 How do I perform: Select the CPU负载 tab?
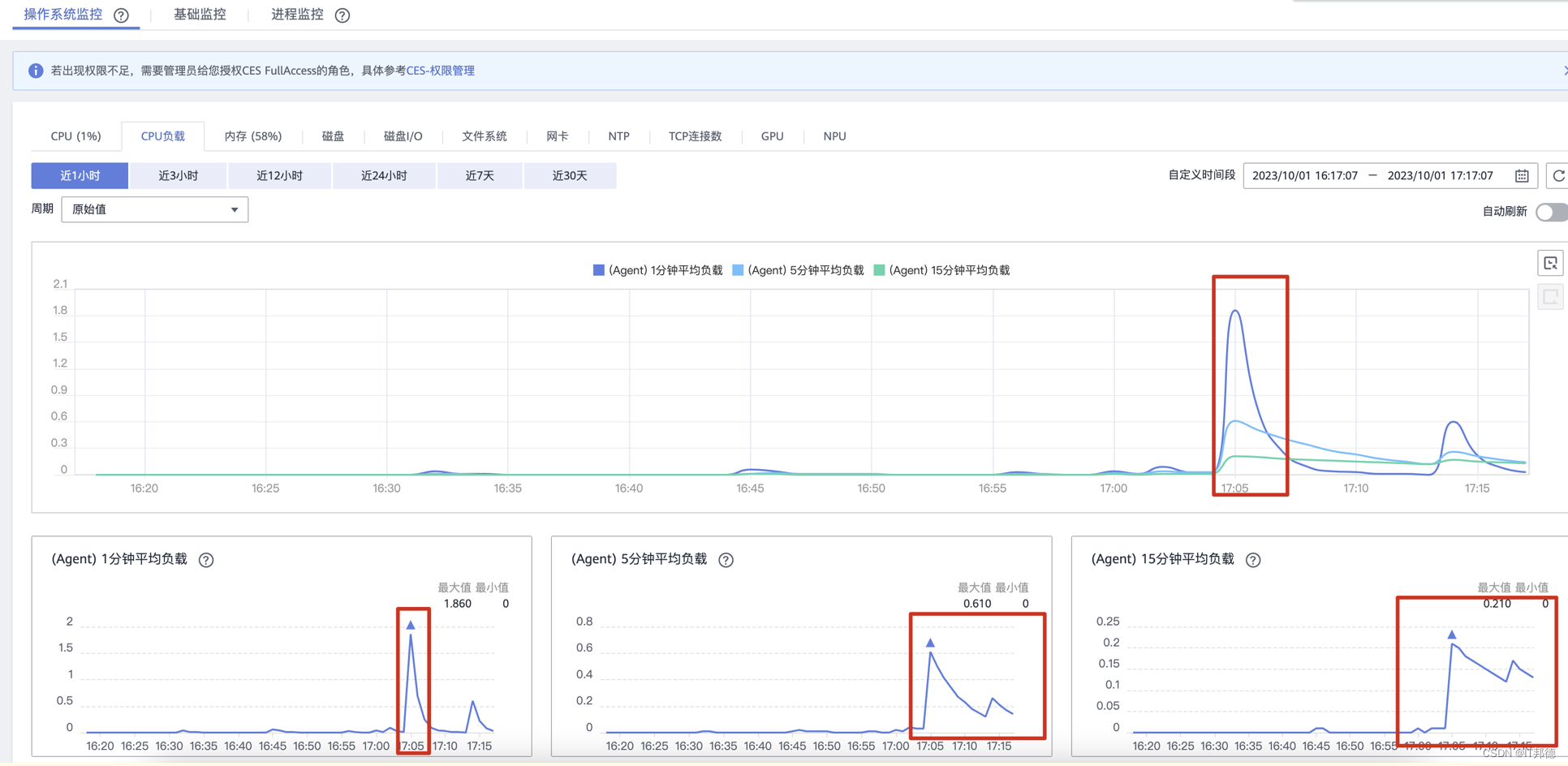(x=163, y=136)
